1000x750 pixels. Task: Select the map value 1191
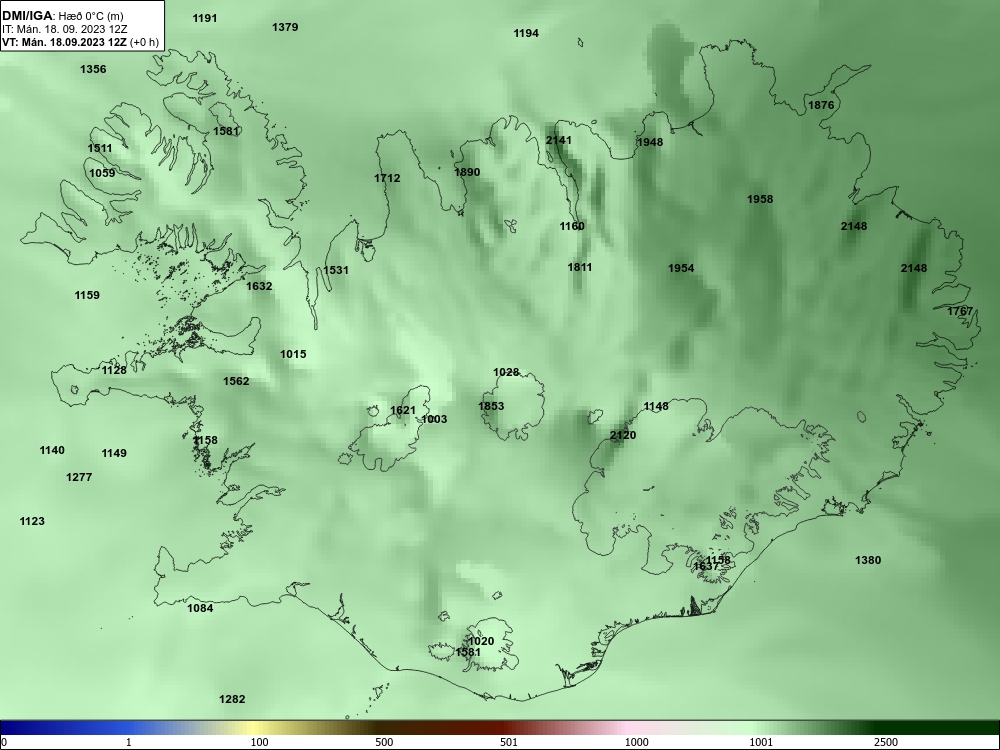click(x=205, y=18)
